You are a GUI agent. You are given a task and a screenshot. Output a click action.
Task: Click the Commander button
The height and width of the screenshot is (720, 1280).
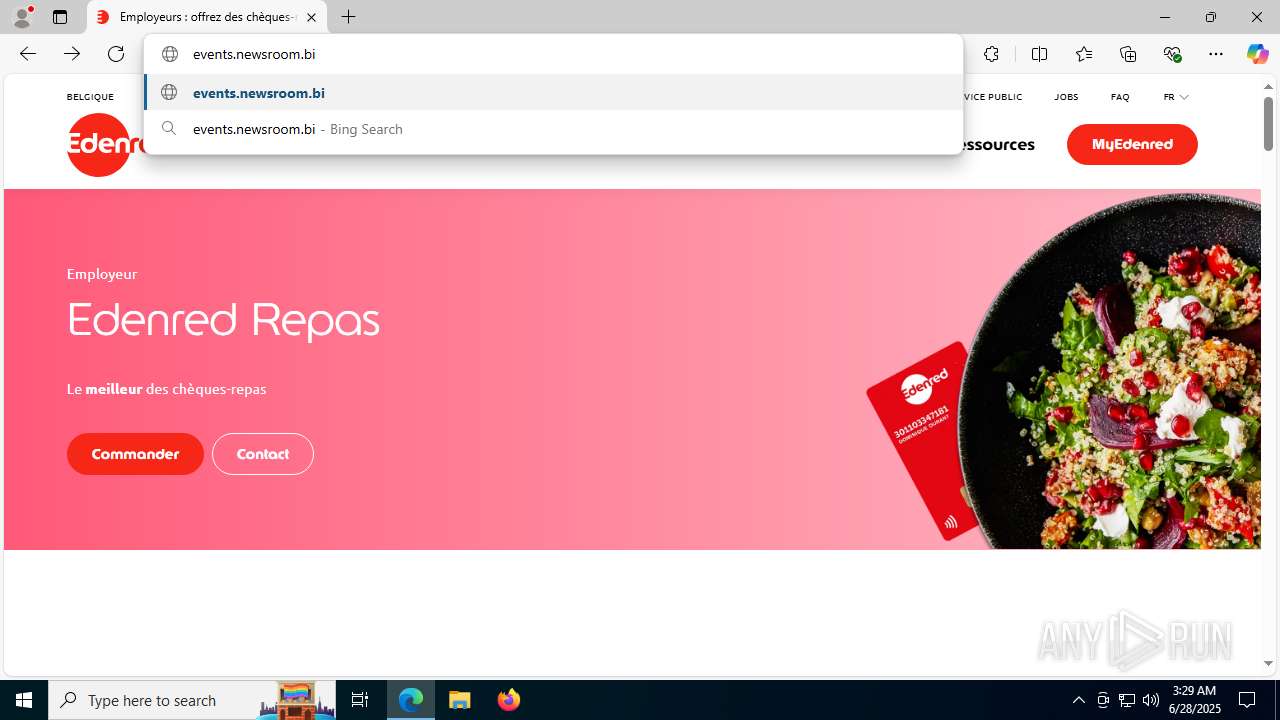(x=135, y=454)
